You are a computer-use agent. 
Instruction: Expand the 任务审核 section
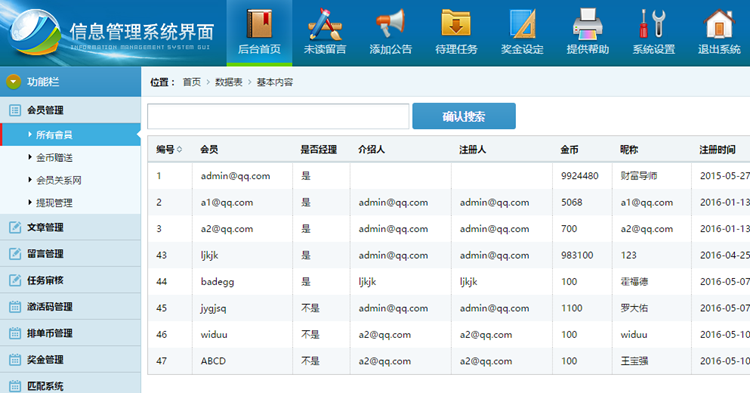pos(70,280)
